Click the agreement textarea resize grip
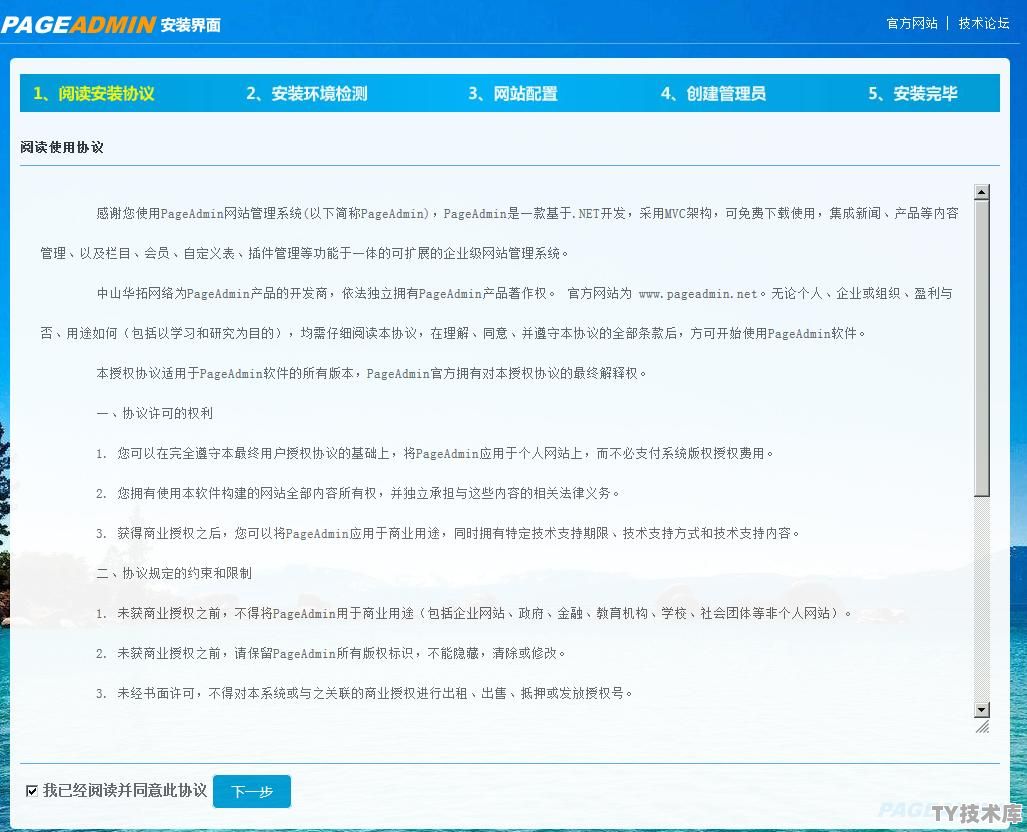 pyautogui.click(x=982, y=727)
